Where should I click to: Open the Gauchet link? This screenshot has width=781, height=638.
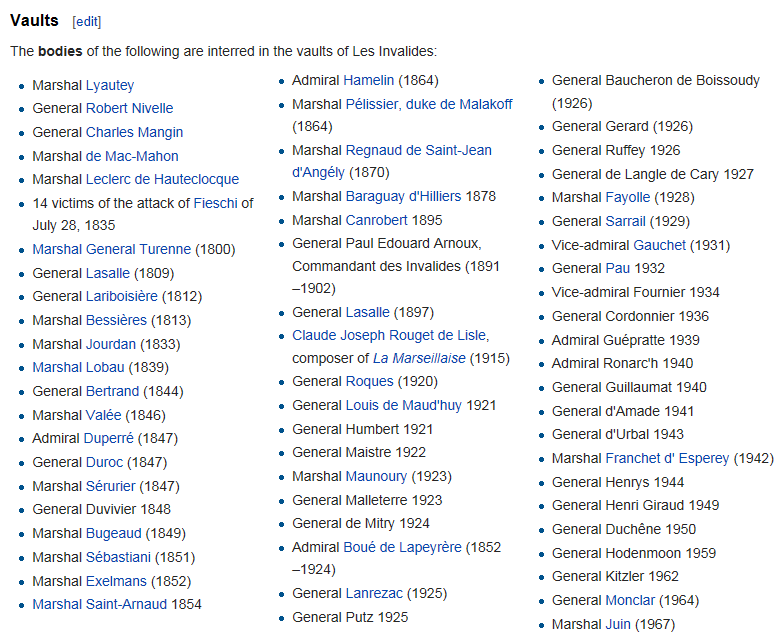[x=660, y=245]
